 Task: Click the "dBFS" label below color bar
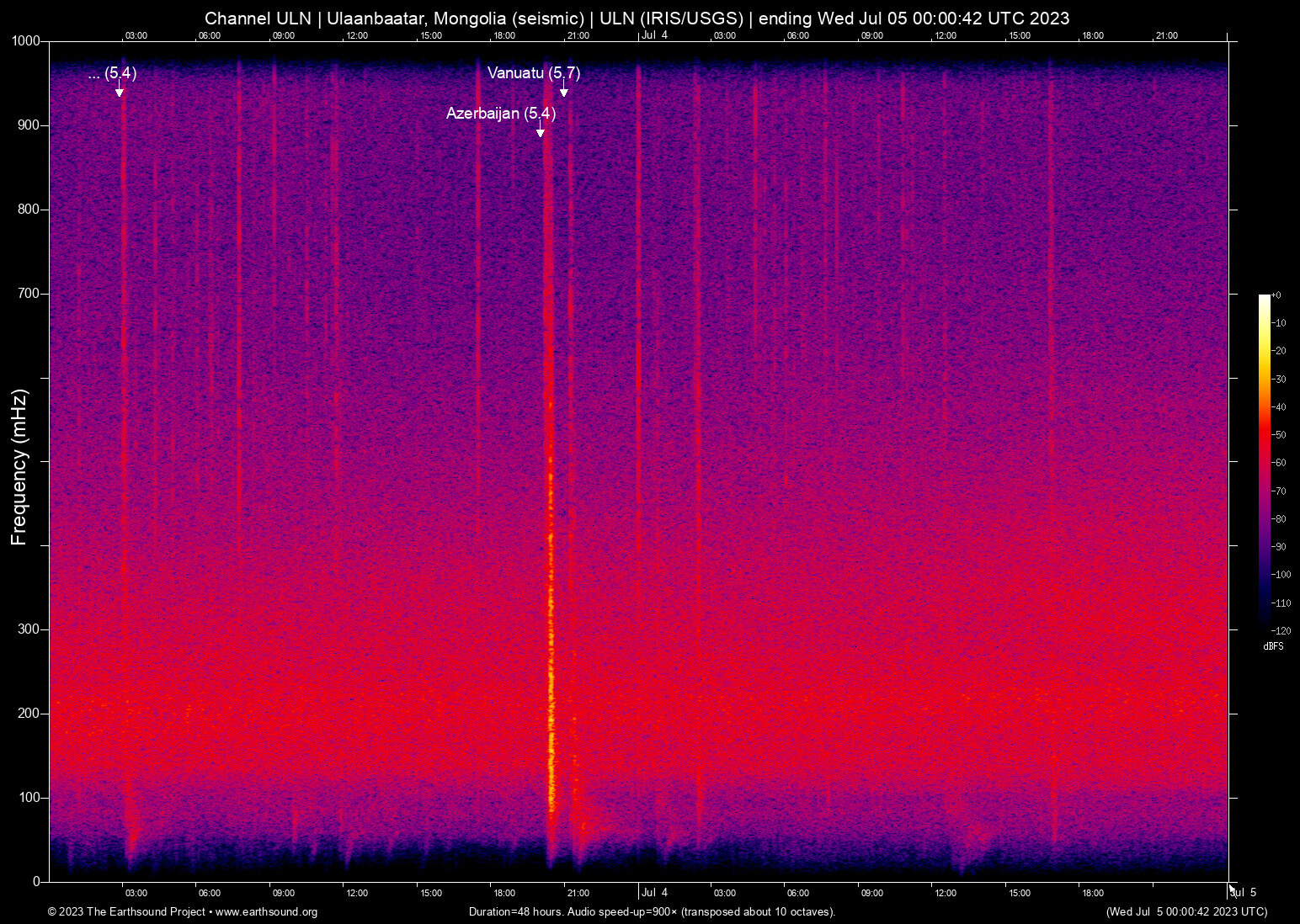click(x=1274, y=646)
